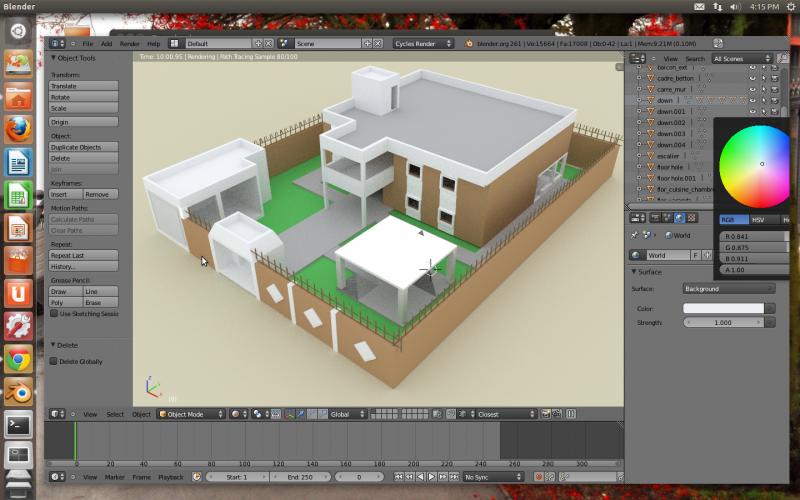Image resolution: width=800 pixels, height=500 pixels.
Task: Click the white world Color swatch
Action: click(x=722, y=308)
